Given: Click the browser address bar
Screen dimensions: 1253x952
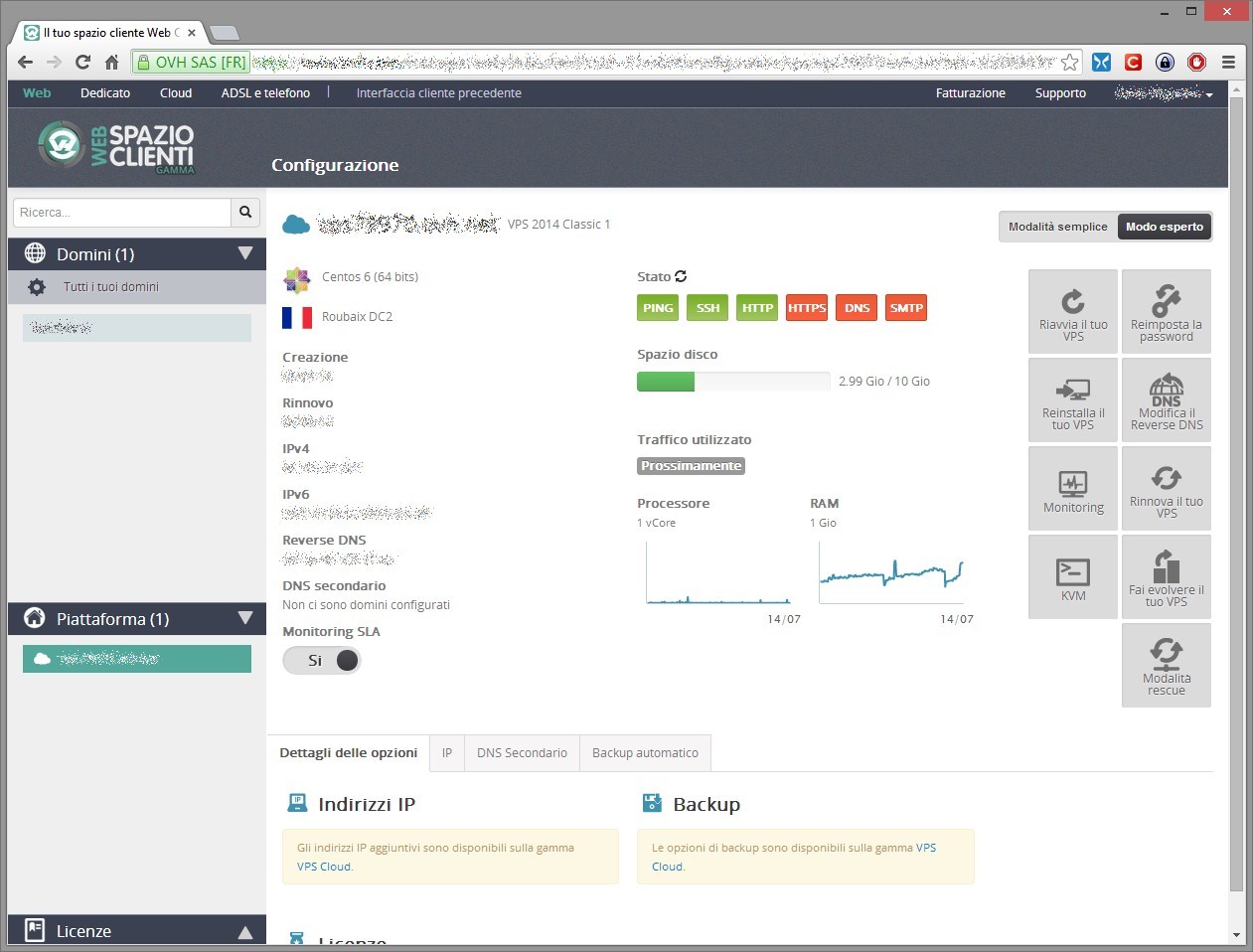Looking at the screenshot, I should (606, 63).
